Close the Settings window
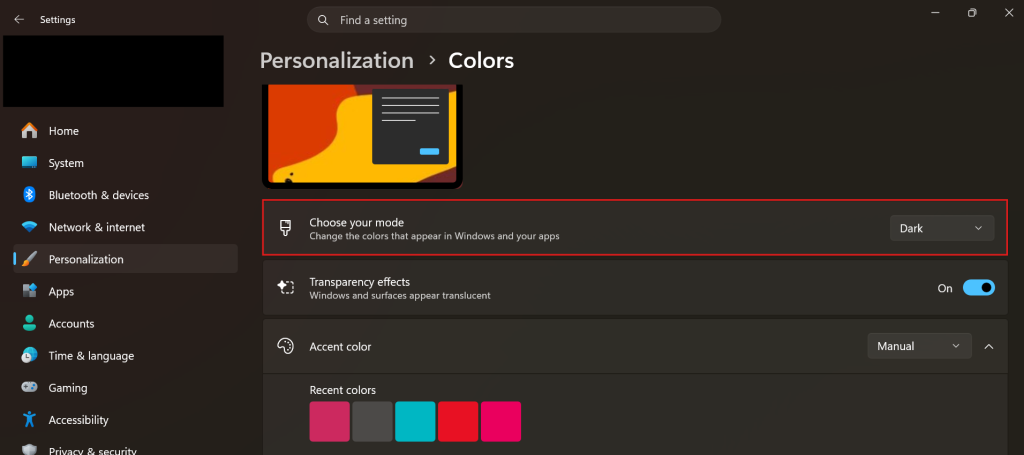This screenshot has height=455, width=1024. tap(1008, 12)
